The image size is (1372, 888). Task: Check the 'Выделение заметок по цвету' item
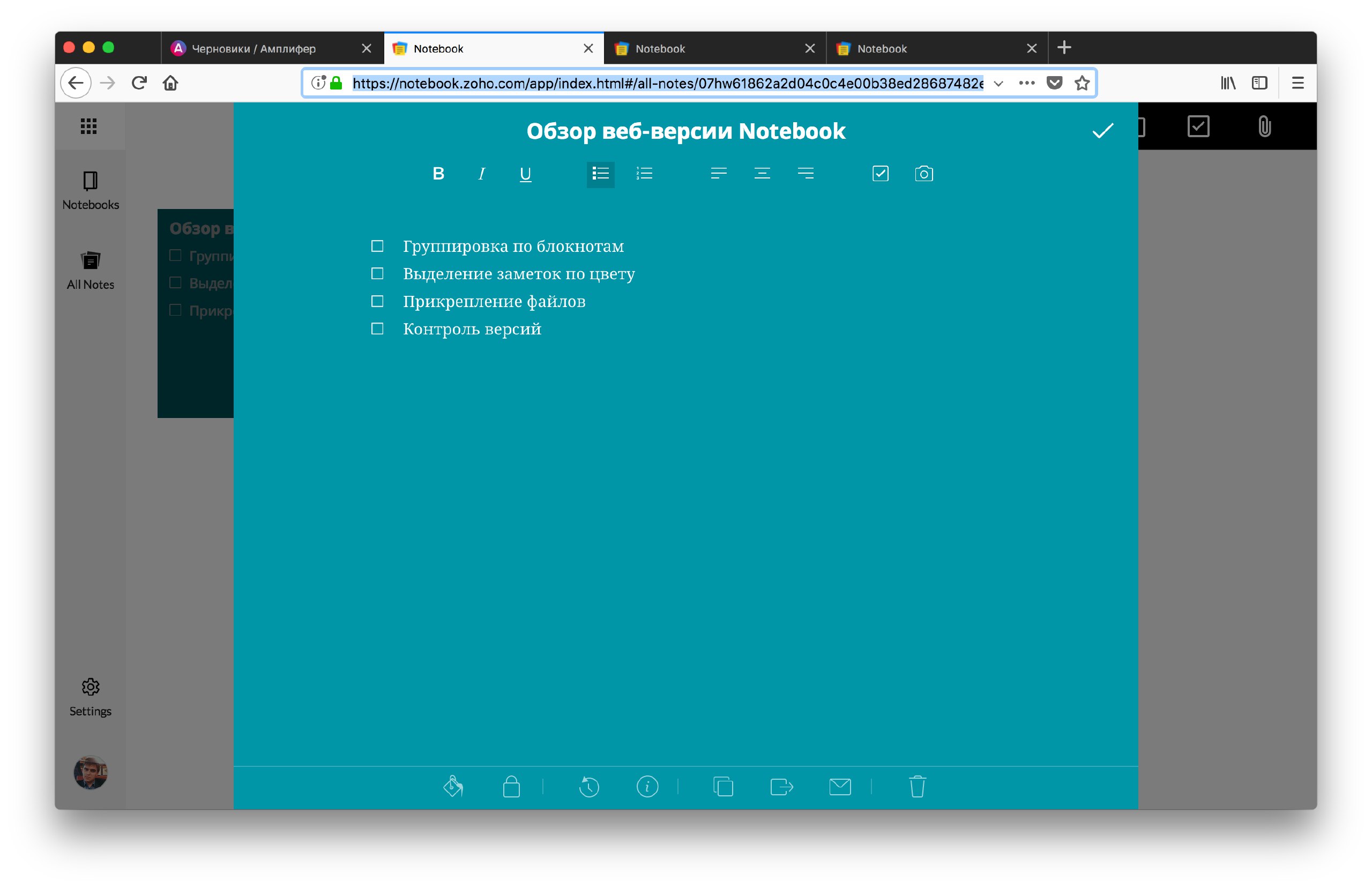(x=377, y=273)
